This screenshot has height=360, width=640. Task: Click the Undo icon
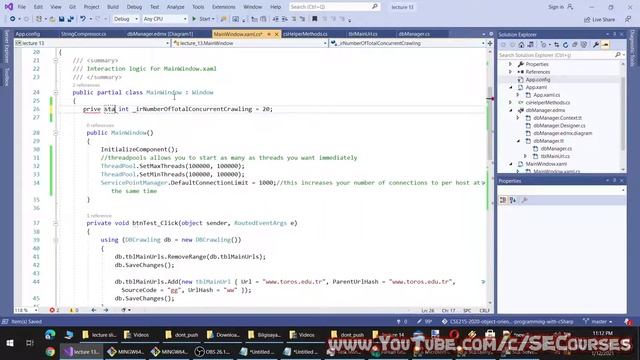83,19
